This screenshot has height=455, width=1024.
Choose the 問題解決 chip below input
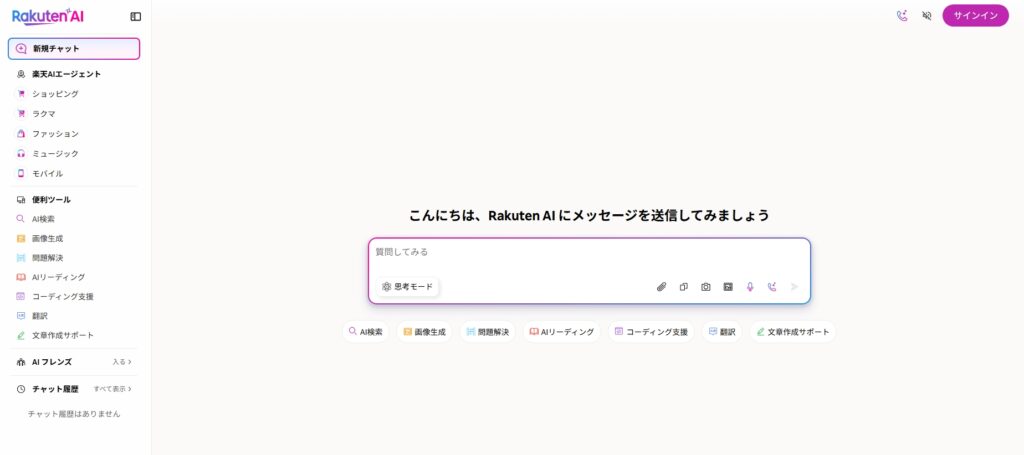point(488,332)
